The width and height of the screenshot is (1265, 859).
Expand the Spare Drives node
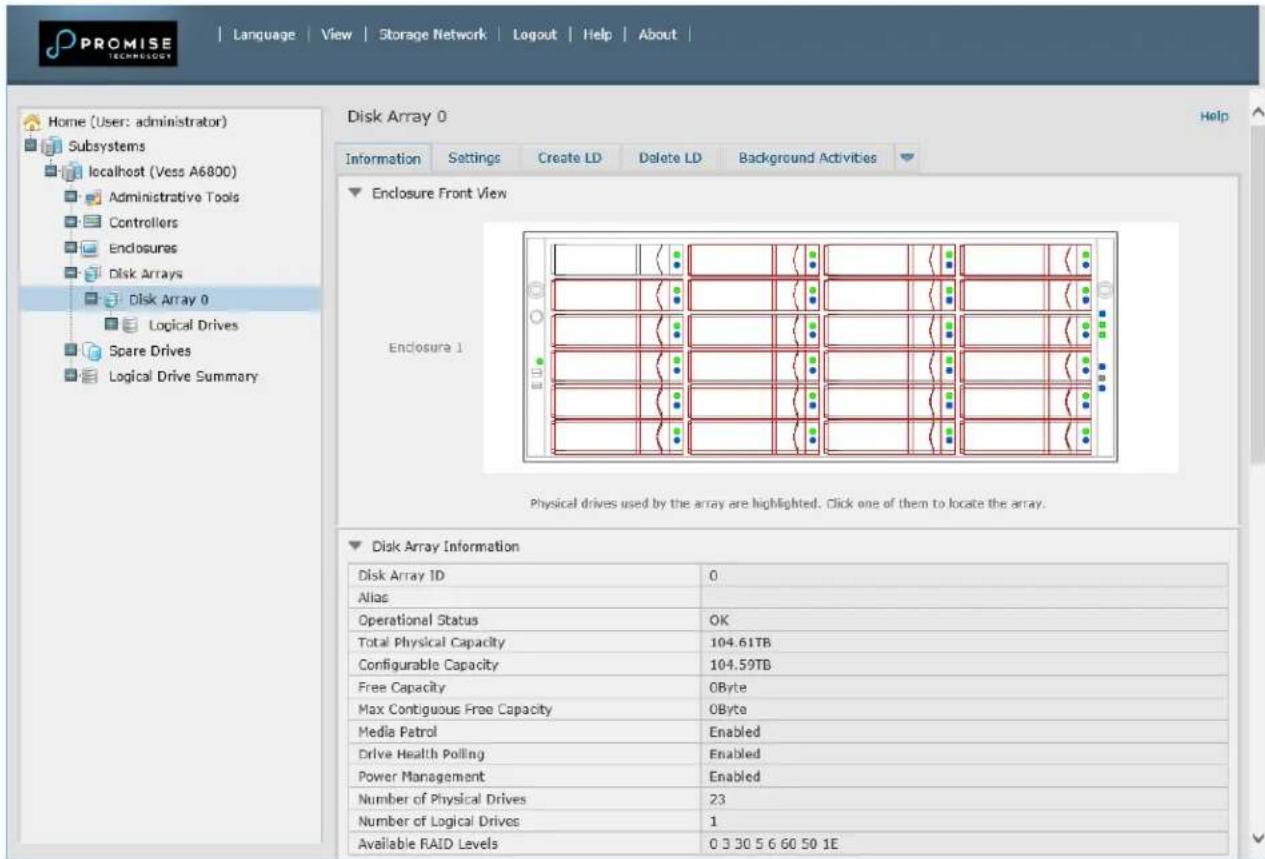[70, 351]
